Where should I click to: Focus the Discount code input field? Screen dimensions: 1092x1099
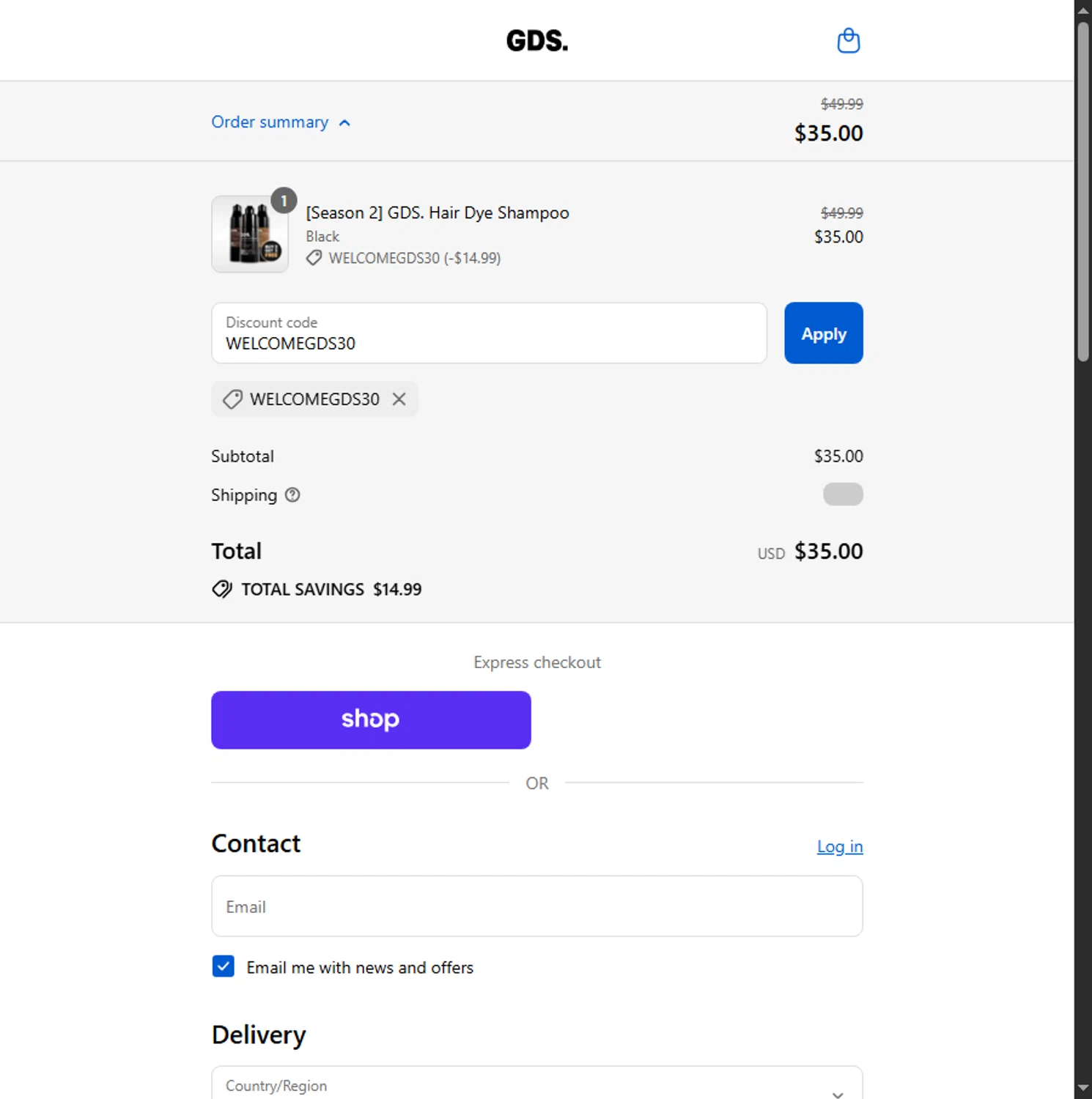tap(489, 333)
